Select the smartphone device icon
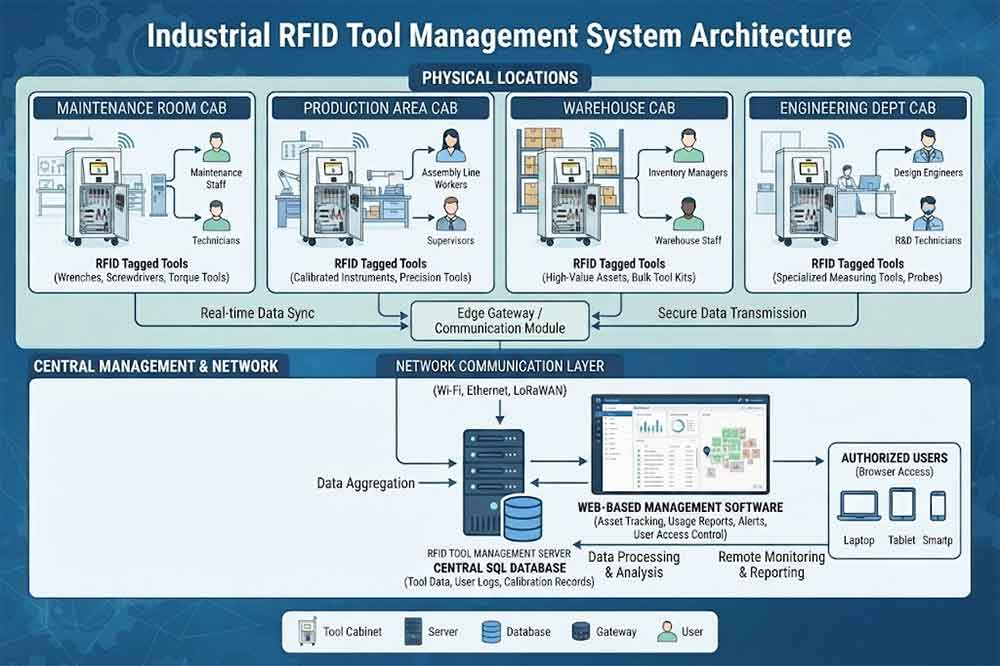Screen dimensions: 1000x666 click(x=938, y=506)
